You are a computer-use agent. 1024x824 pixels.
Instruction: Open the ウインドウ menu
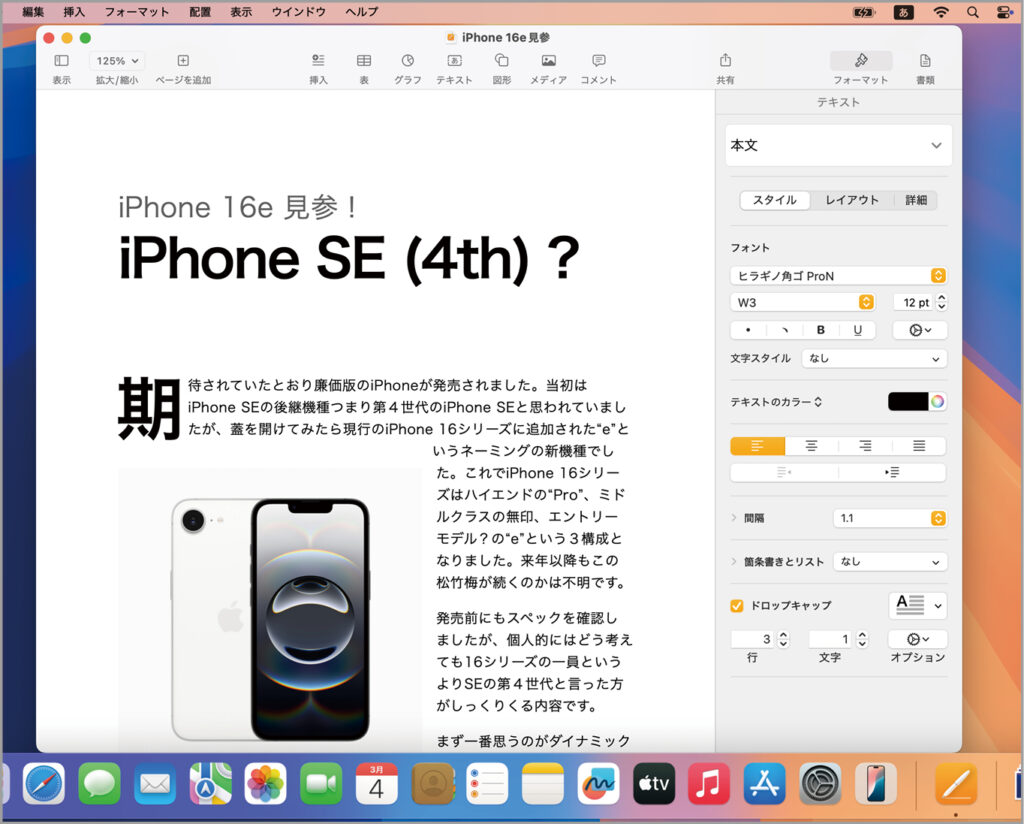(298, 12)
